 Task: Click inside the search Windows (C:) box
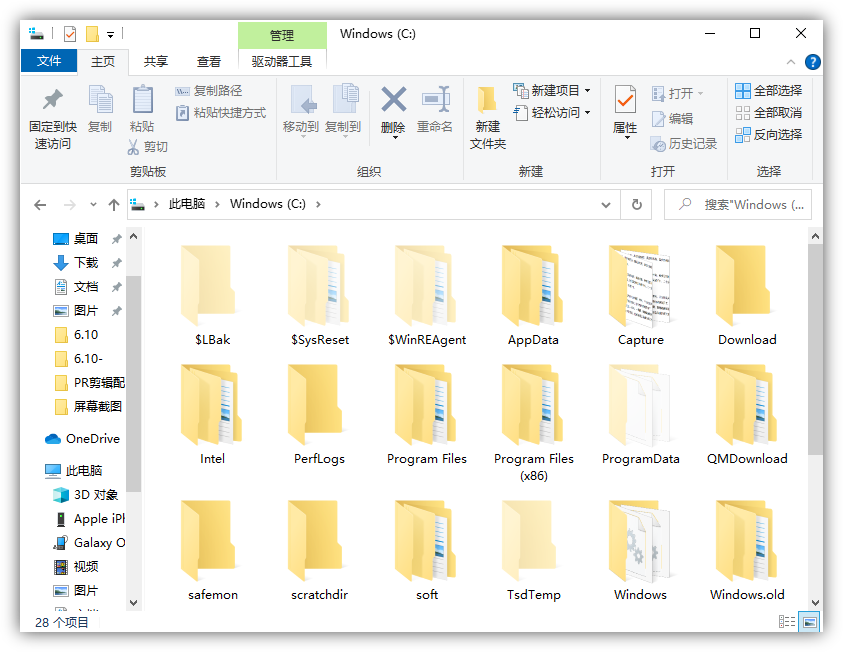(x=745, y=204)
